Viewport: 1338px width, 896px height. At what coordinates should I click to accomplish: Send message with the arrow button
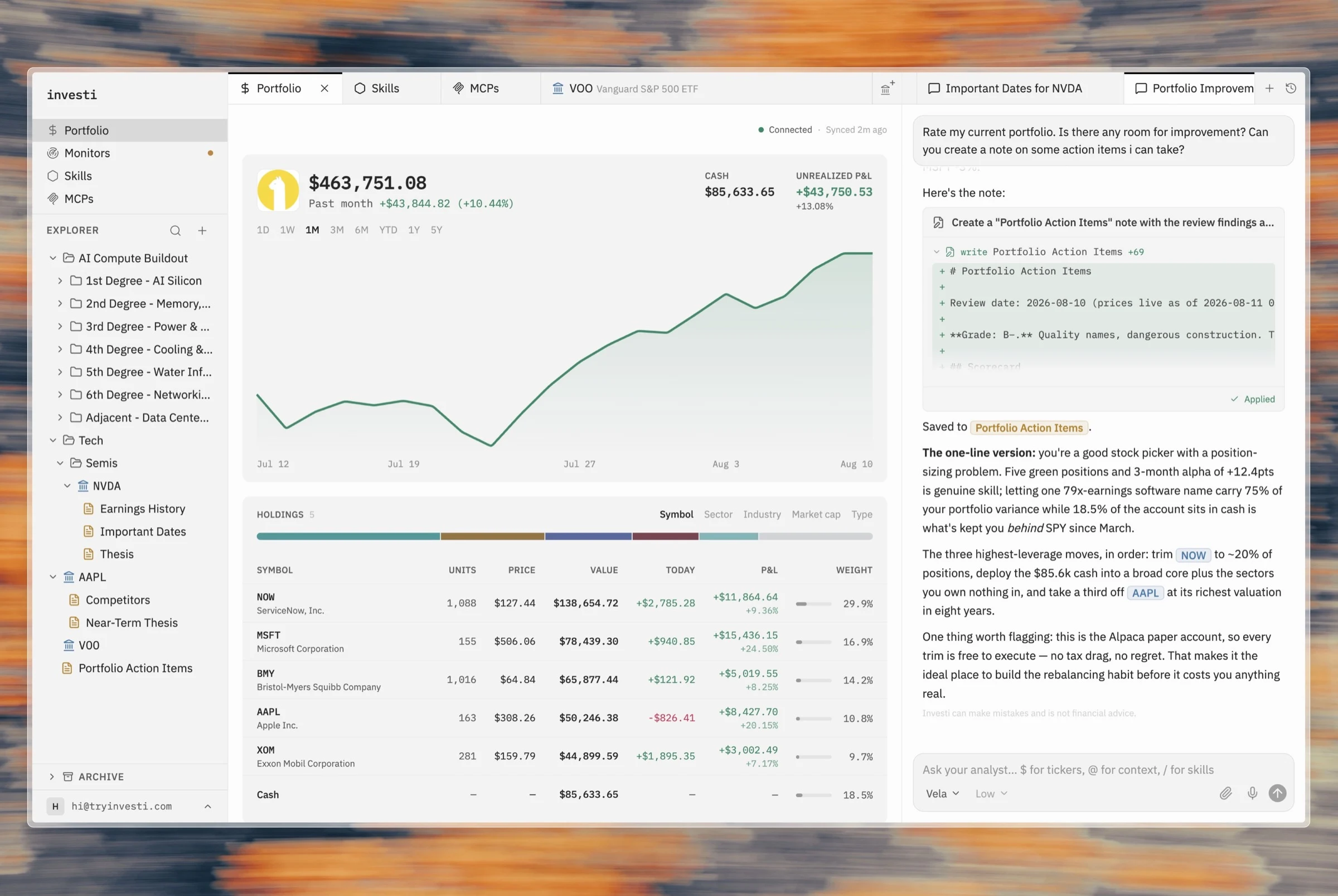(1277, 793)
